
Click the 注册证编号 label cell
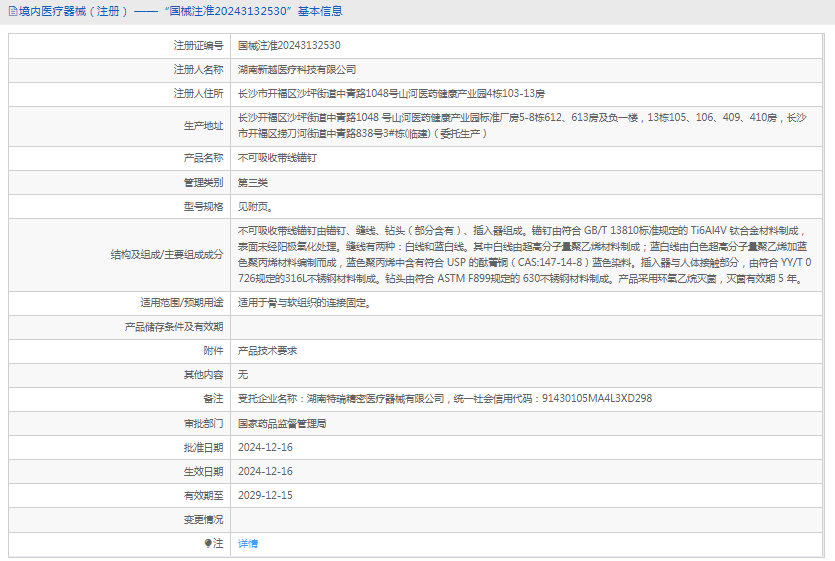coord(198,45)
